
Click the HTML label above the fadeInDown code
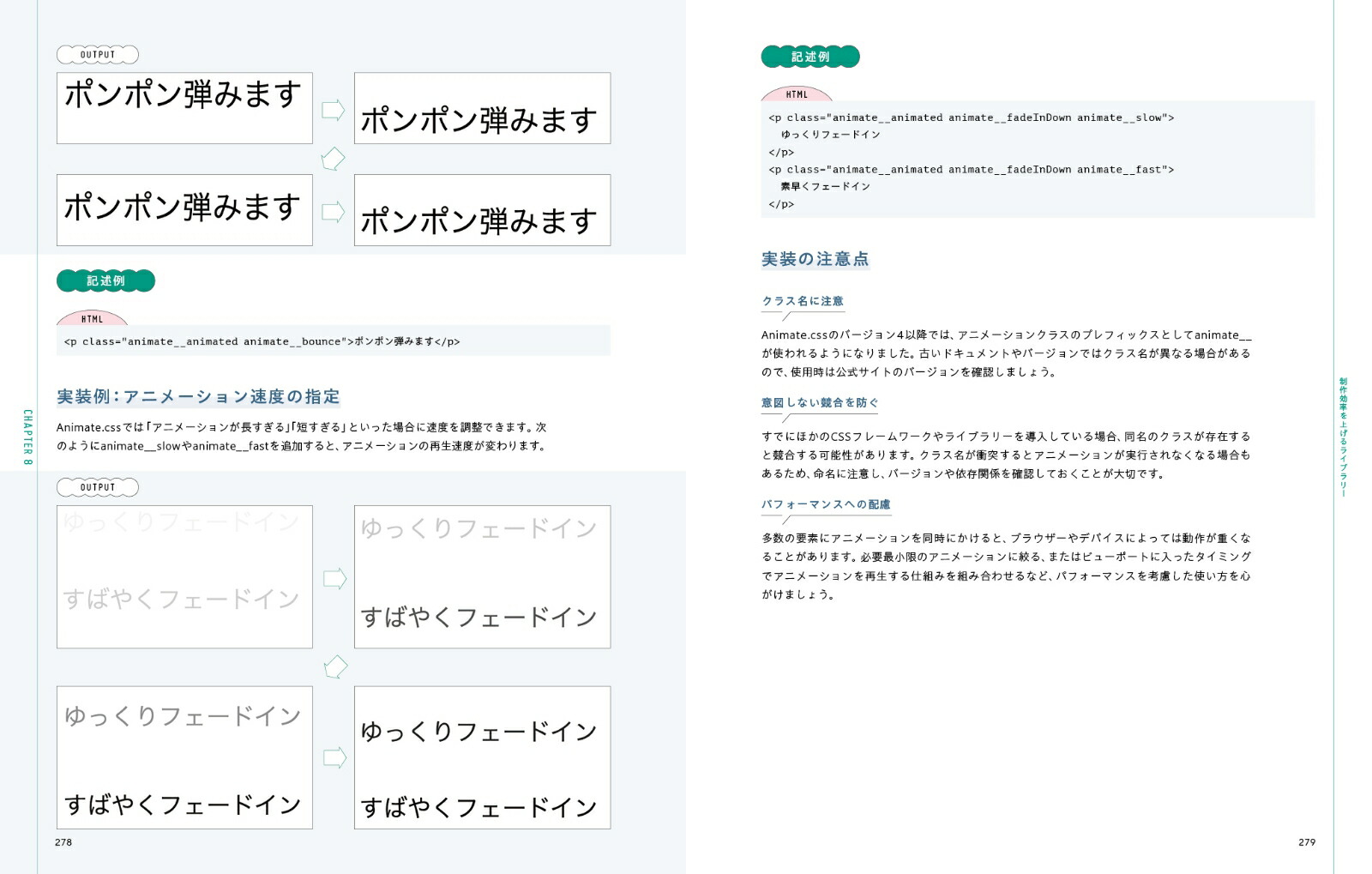tap(798, 93)
